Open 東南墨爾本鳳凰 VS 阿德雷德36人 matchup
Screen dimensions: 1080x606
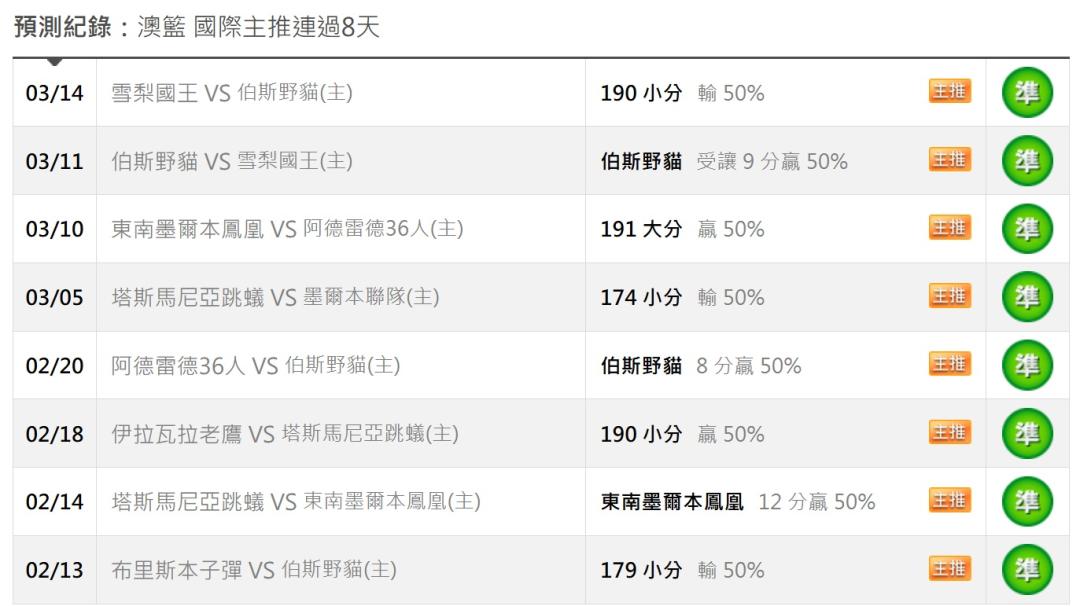coord(286,229)
